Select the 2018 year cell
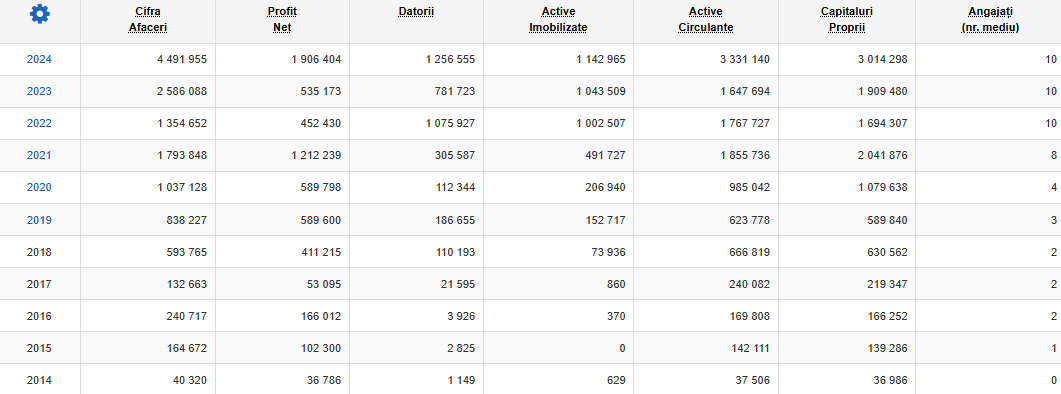This screenshot has width=1061, height=394. point(39,252)
